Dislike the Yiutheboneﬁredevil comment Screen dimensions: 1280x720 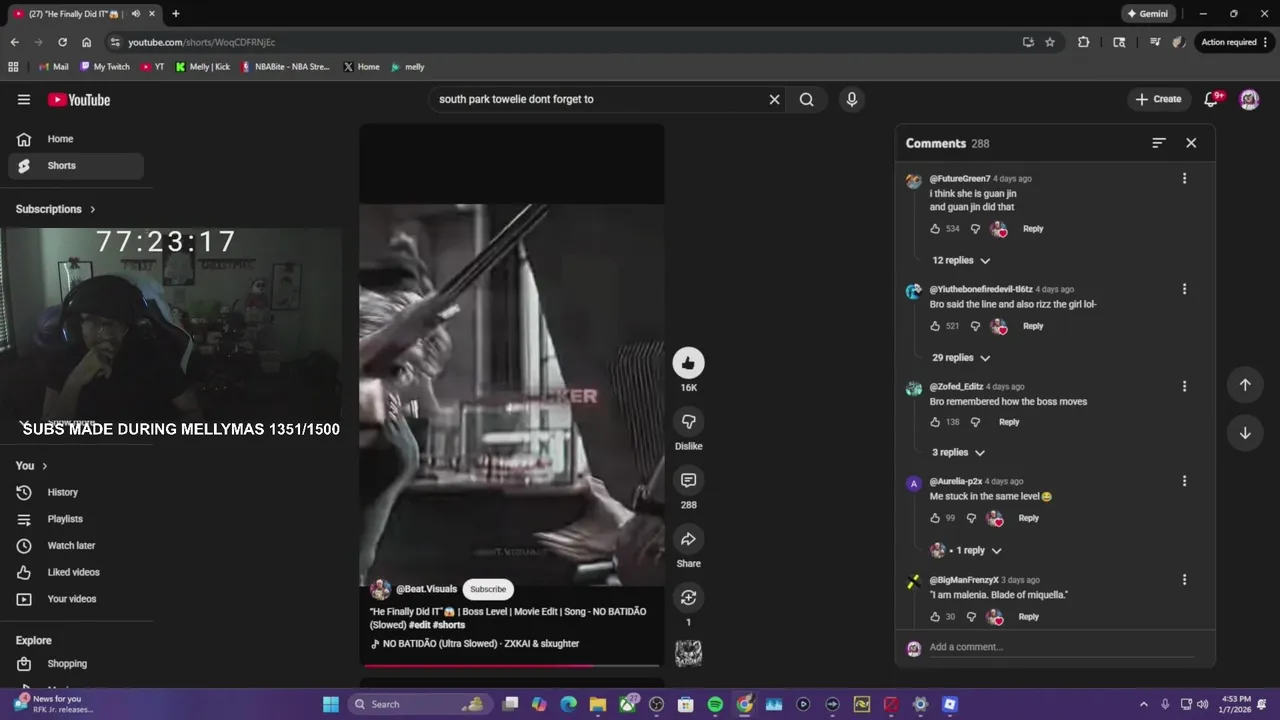975,326
